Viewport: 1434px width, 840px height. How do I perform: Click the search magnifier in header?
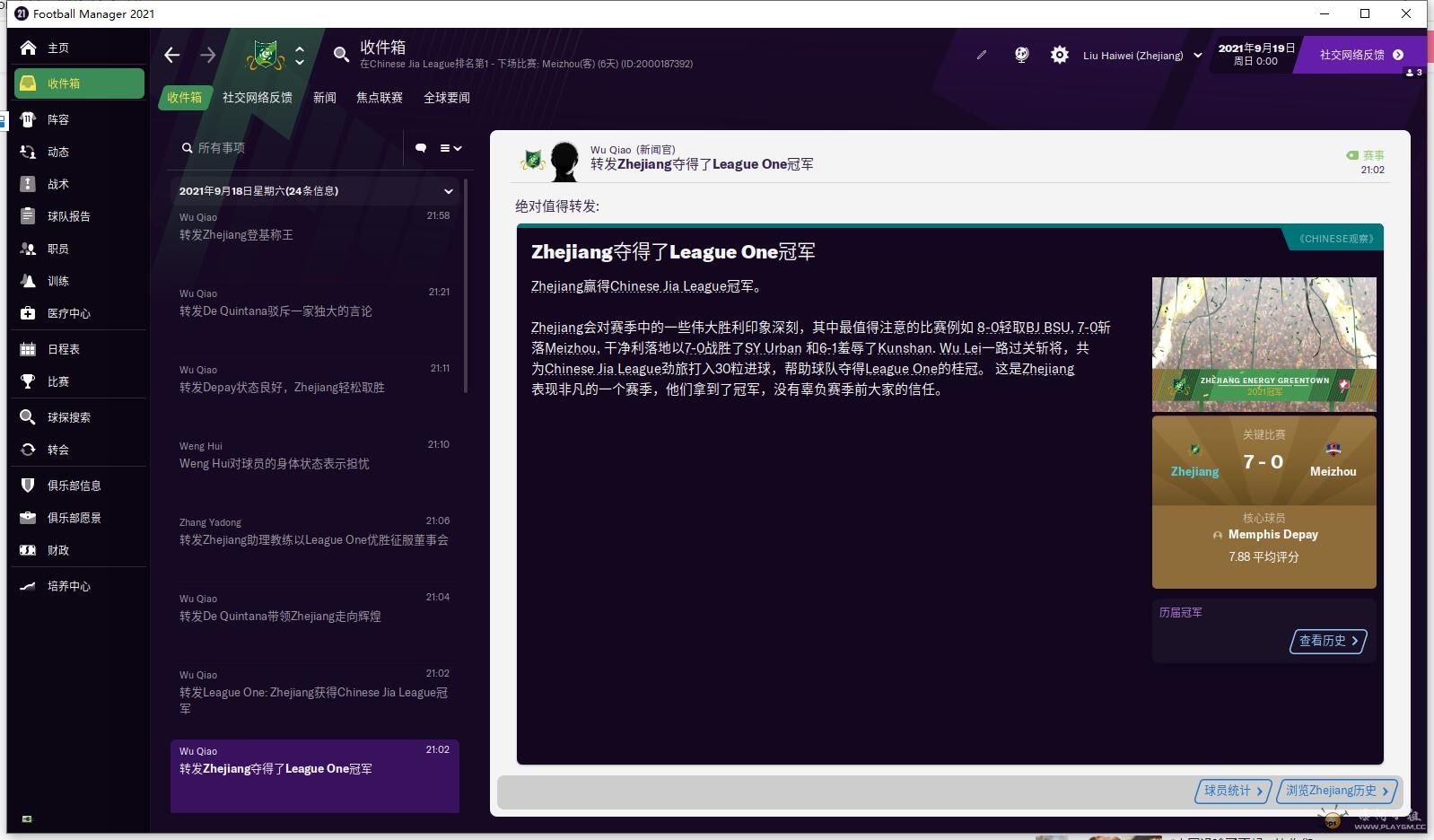(x=341, y=55)
